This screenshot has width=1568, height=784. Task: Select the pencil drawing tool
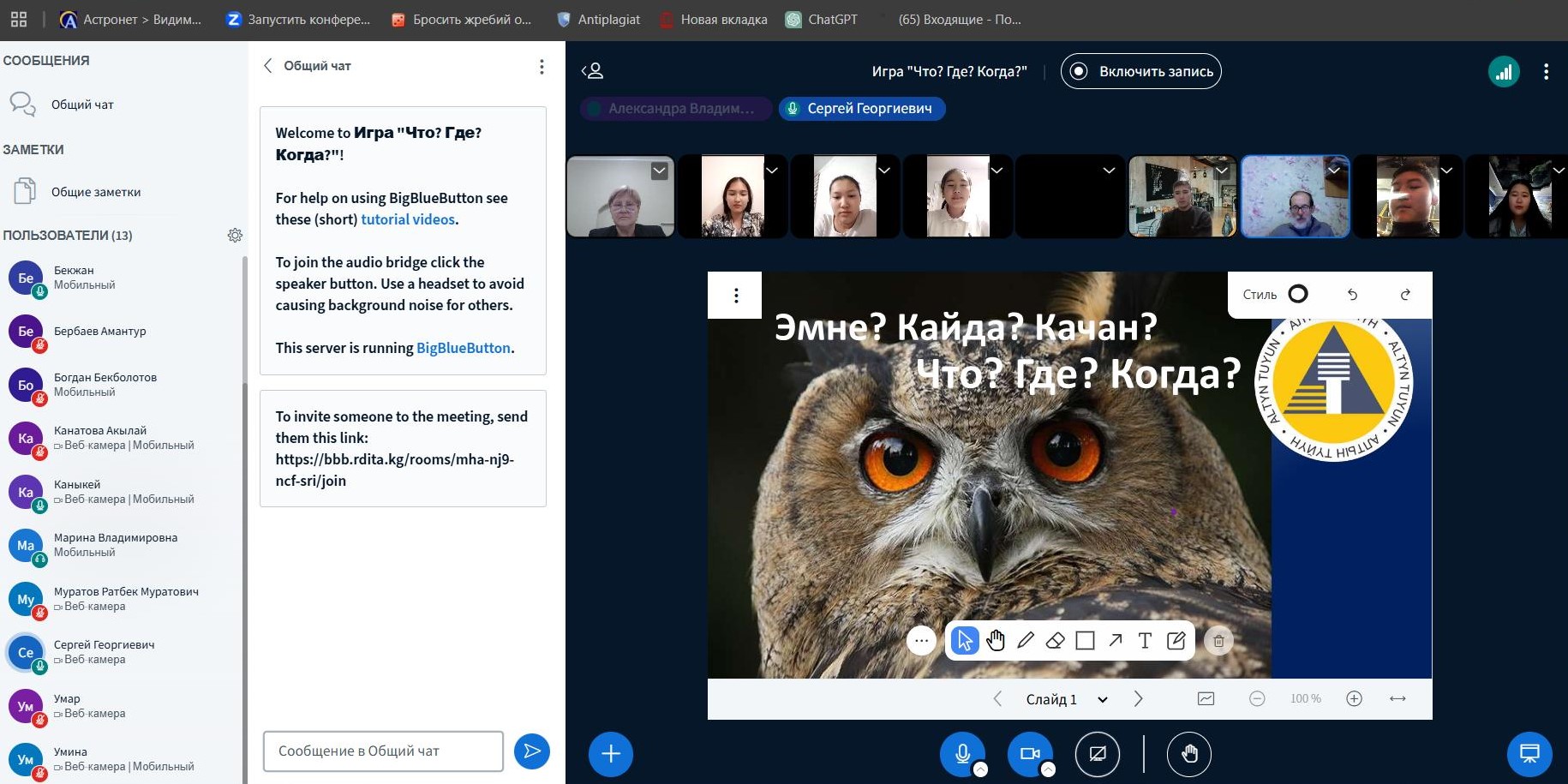click(x=1025, y=640)
